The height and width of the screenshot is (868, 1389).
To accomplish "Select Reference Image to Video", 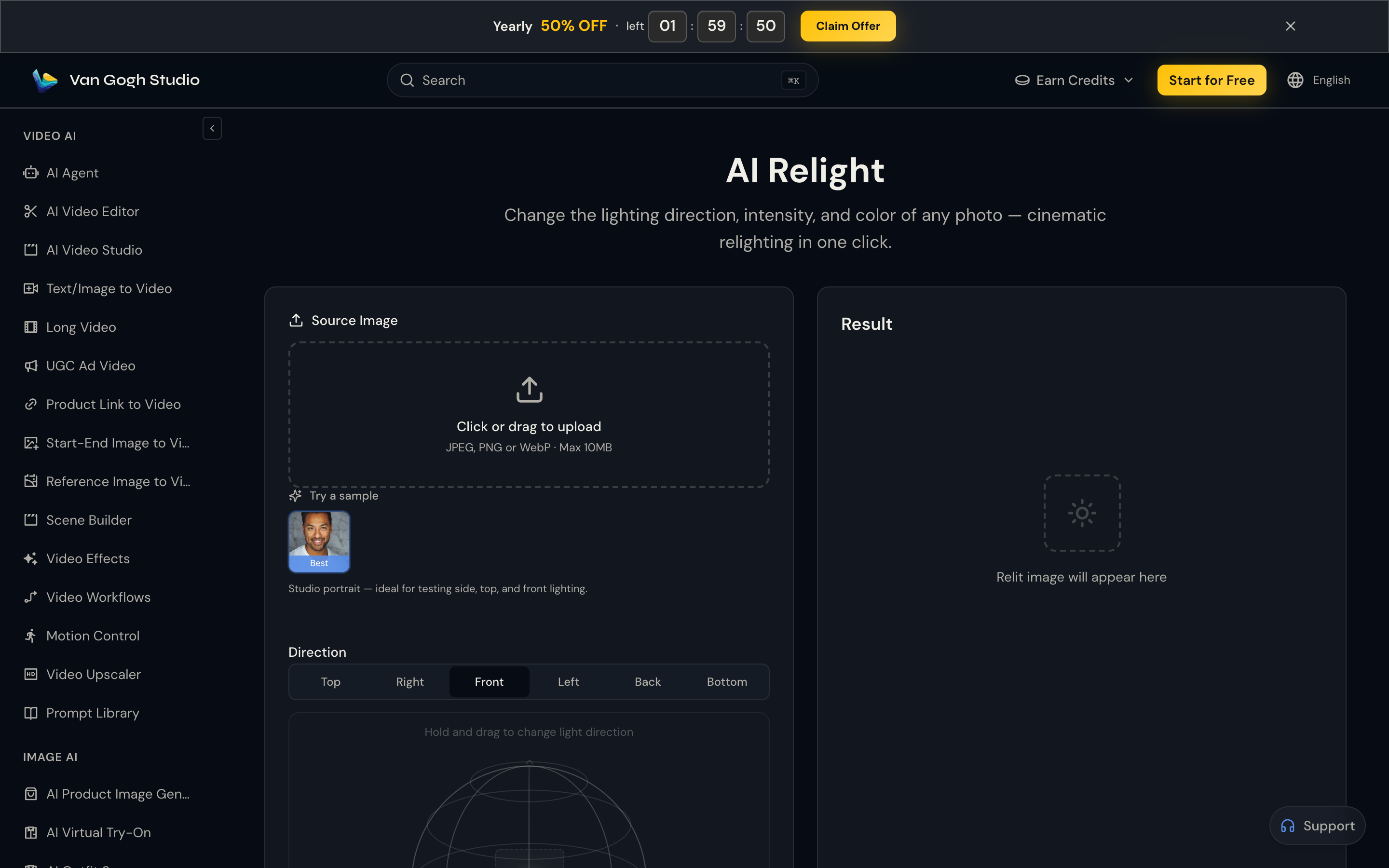I will pos(107,481).
